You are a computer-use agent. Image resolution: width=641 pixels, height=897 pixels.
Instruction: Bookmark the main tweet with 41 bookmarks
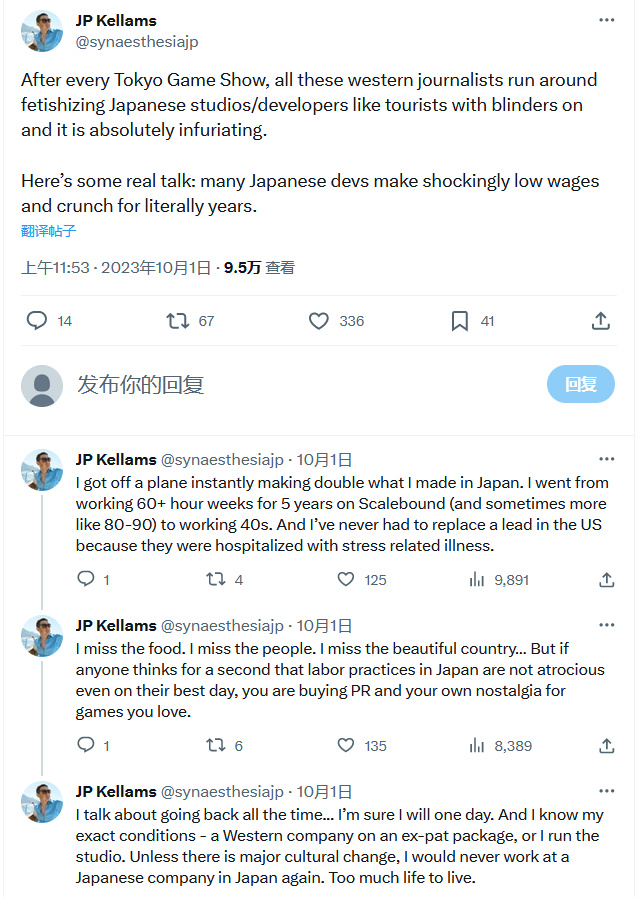(460, 321)
